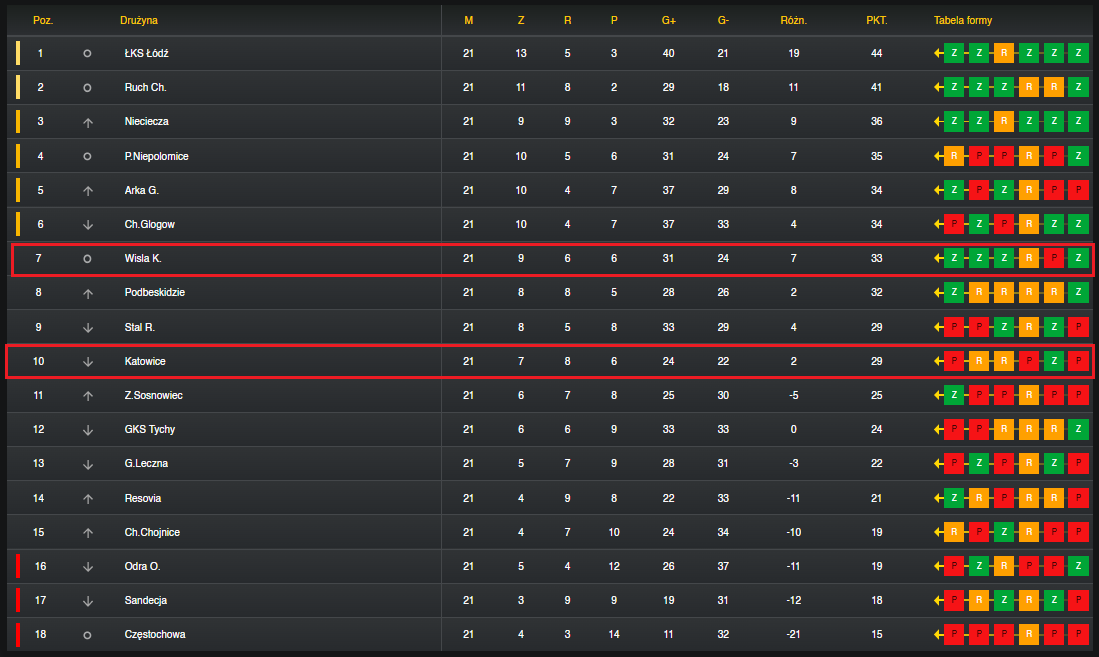Open the Arka G. team link

point(142,190)
